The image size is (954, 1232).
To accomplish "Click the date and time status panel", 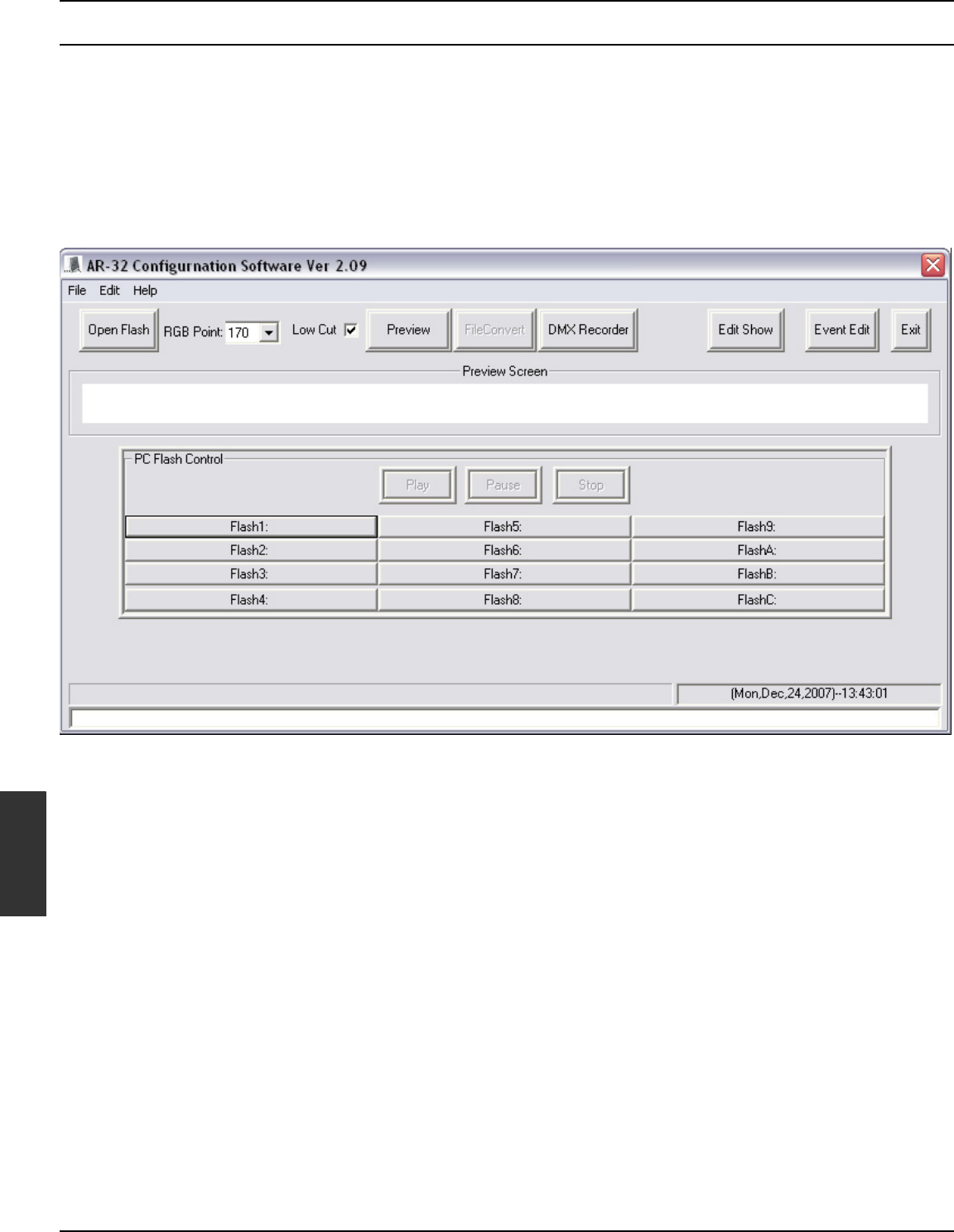I will pyautogui.click(x=809, y=693).
